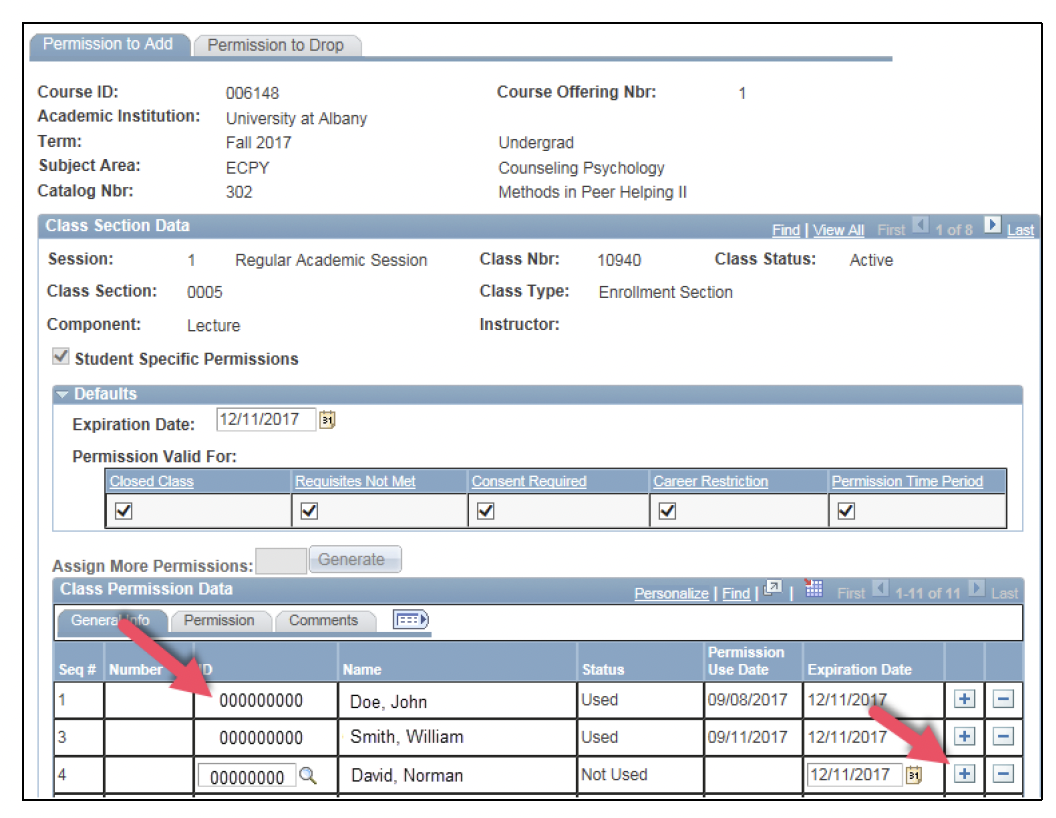Add another permission row for David, Norman
1056x818 pixels.
pyautogui.click(x=964, y=774)
